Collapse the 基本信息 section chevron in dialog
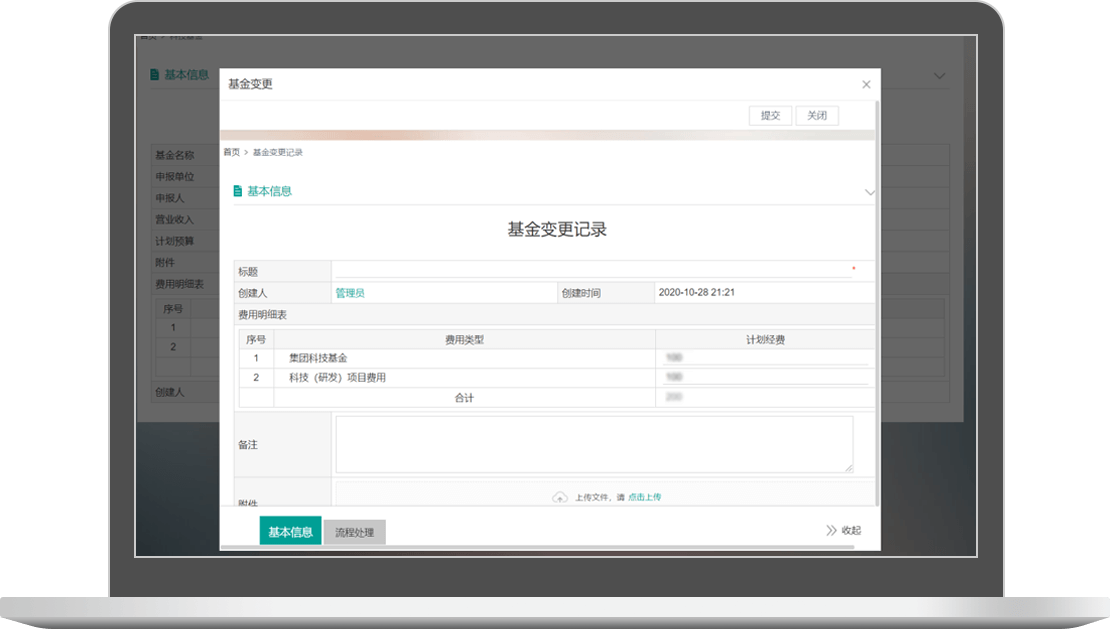Image resolution: width=1110 pixels, height=629 pixels. [869, 192]
